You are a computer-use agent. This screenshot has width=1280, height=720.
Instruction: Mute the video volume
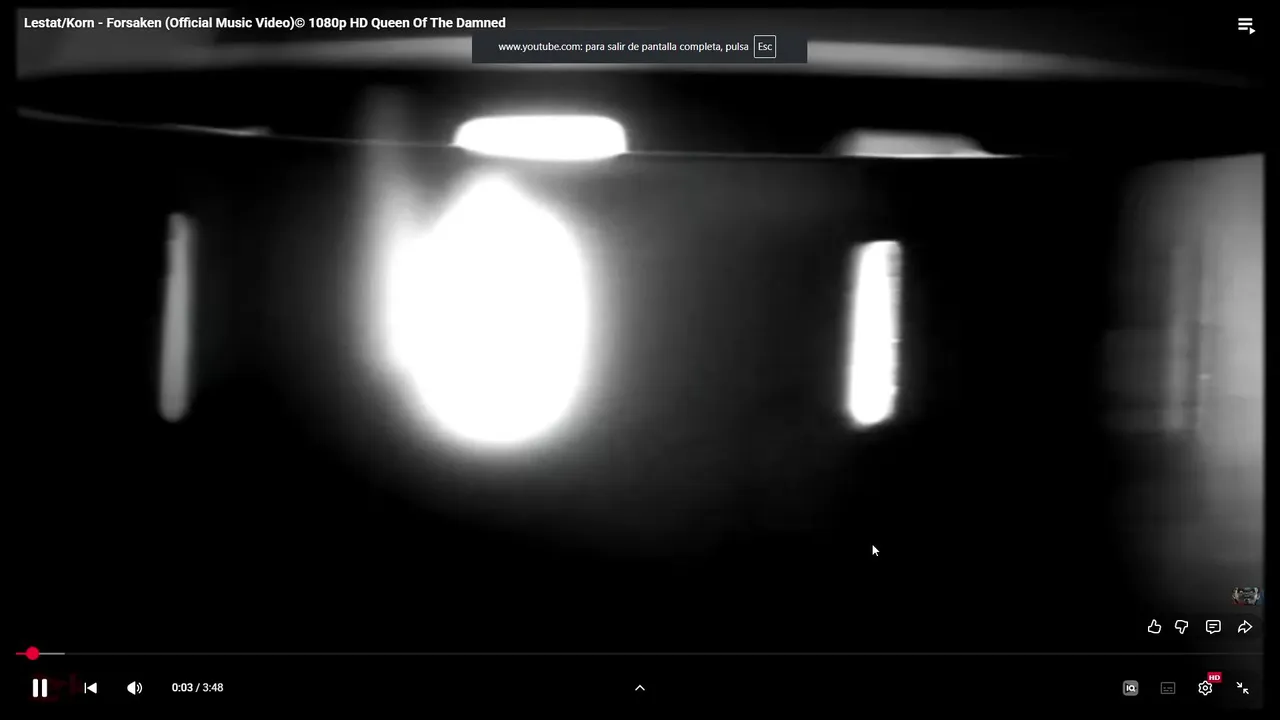pyautogui.click(x=135, y=687)
